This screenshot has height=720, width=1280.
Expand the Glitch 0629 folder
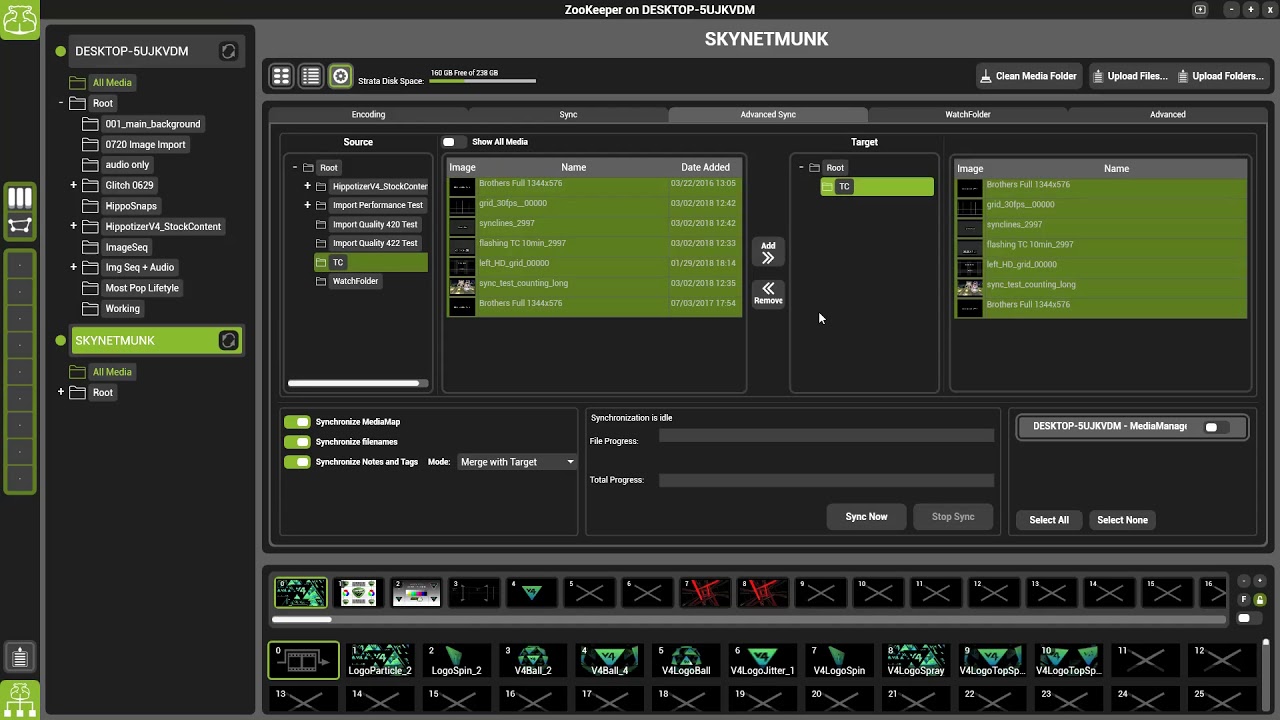[73, 185]
